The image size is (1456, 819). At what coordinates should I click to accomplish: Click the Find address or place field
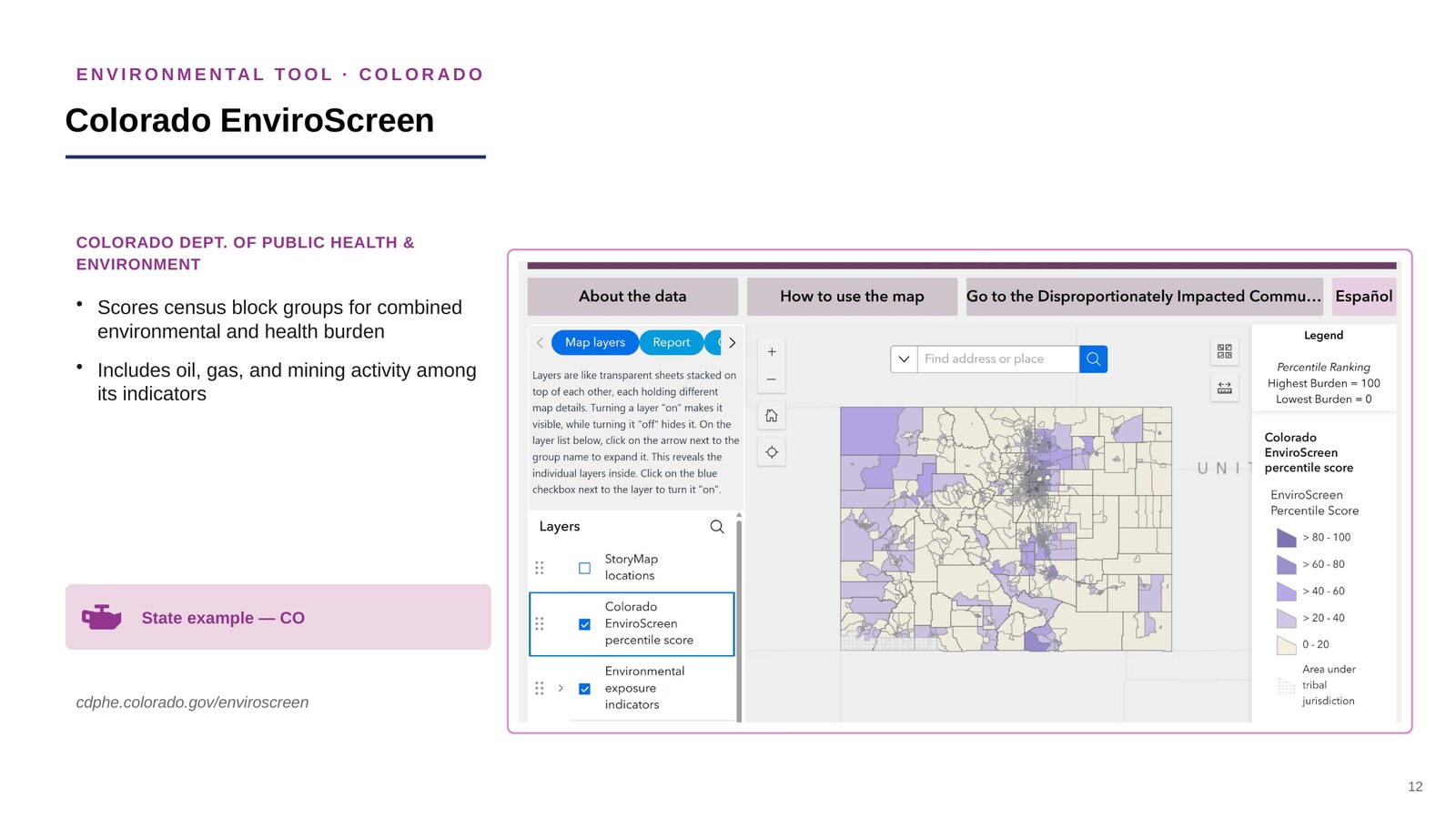tap(998, 359)
